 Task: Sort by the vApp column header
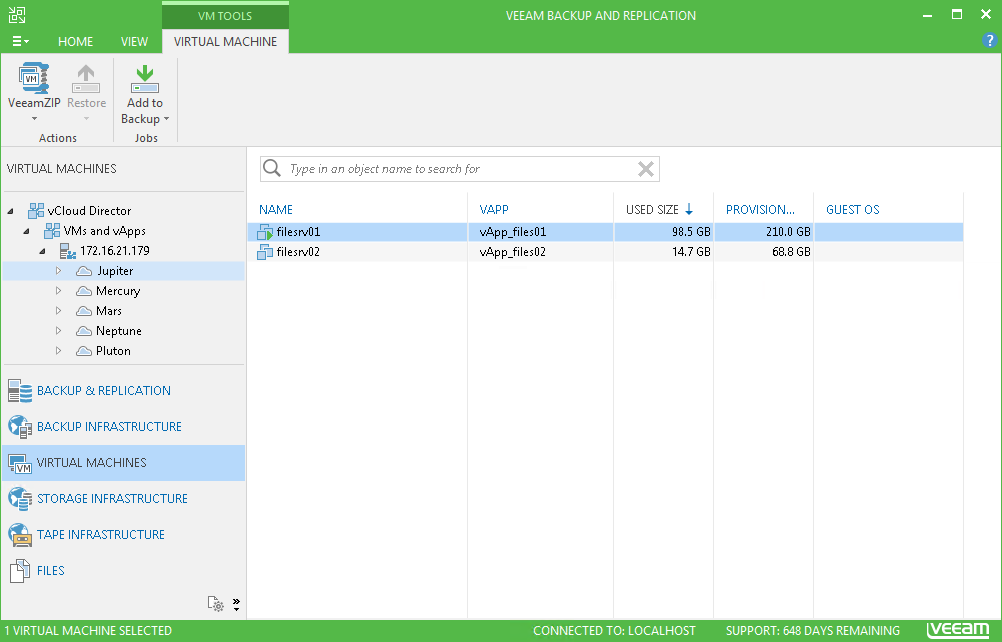(x=494, y=210)
